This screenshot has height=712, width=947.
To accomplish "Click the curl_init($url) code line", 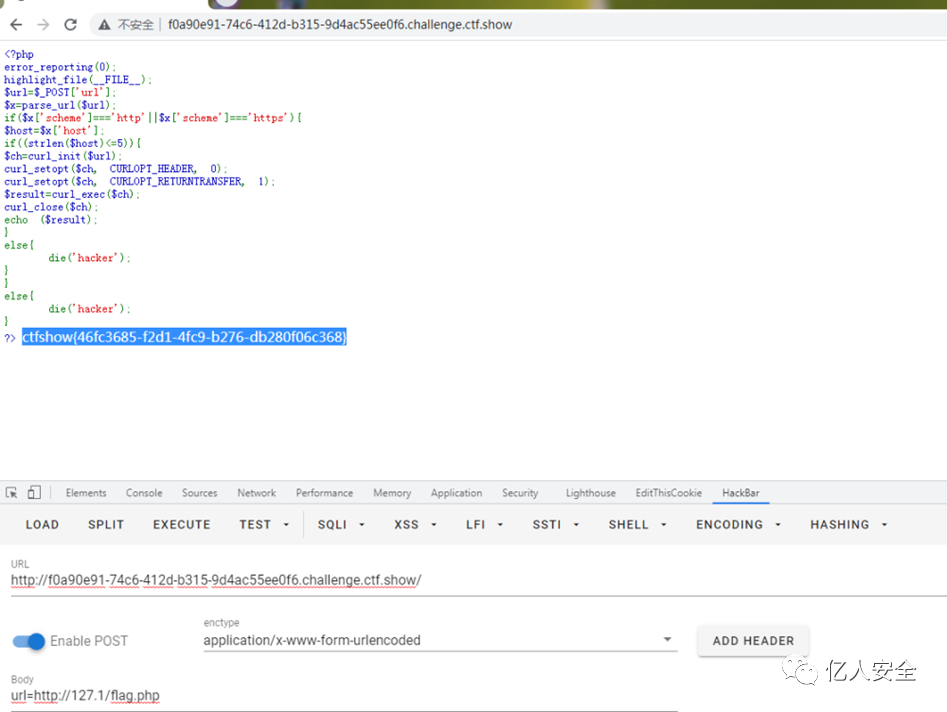I will (63, 156).
